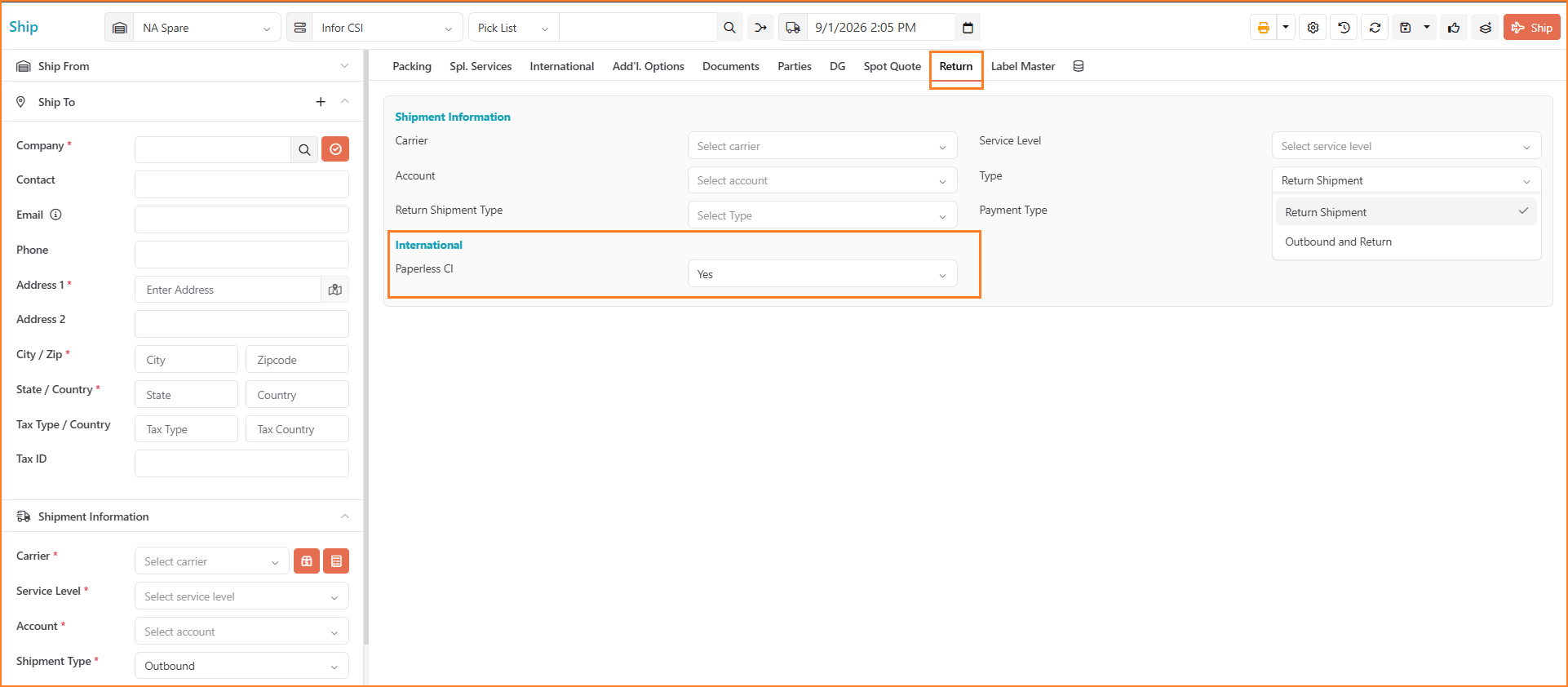Open the NA Spare location dropdown
The width and height of the screenshot is (1568, 687).
tap(207, 28)
